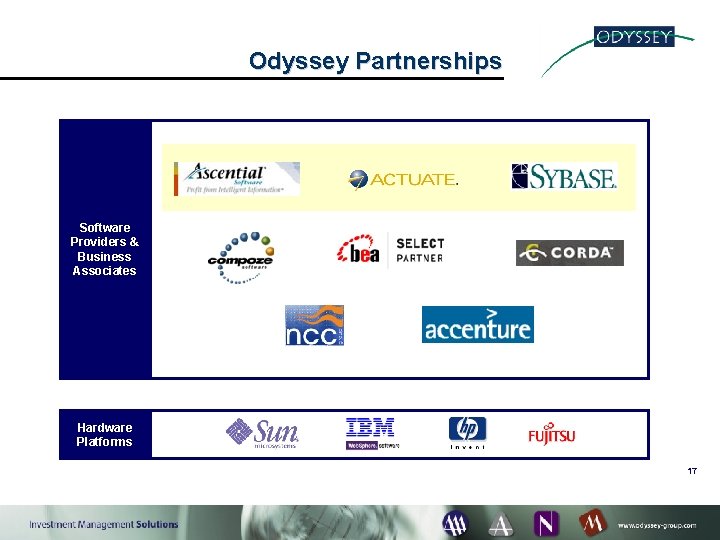Select the Accenture logo
Screen dimensions: 720x540
[x=478, y=324]
